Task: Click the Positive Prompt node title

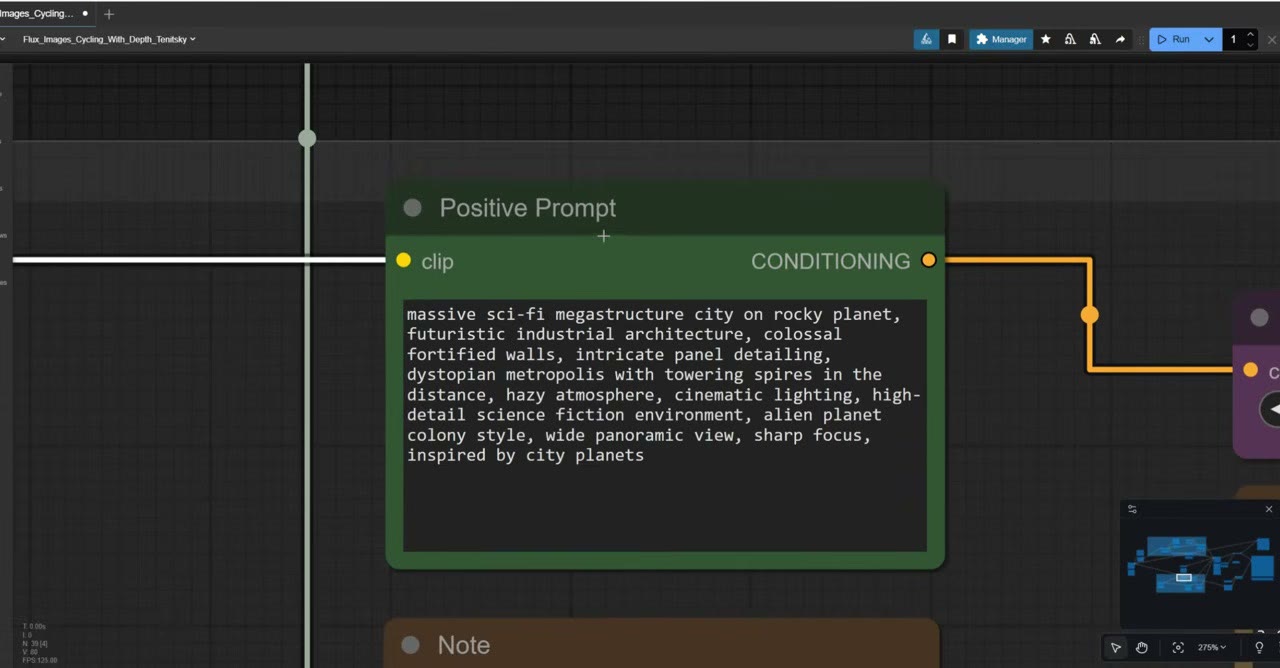Action: point(527,208)
